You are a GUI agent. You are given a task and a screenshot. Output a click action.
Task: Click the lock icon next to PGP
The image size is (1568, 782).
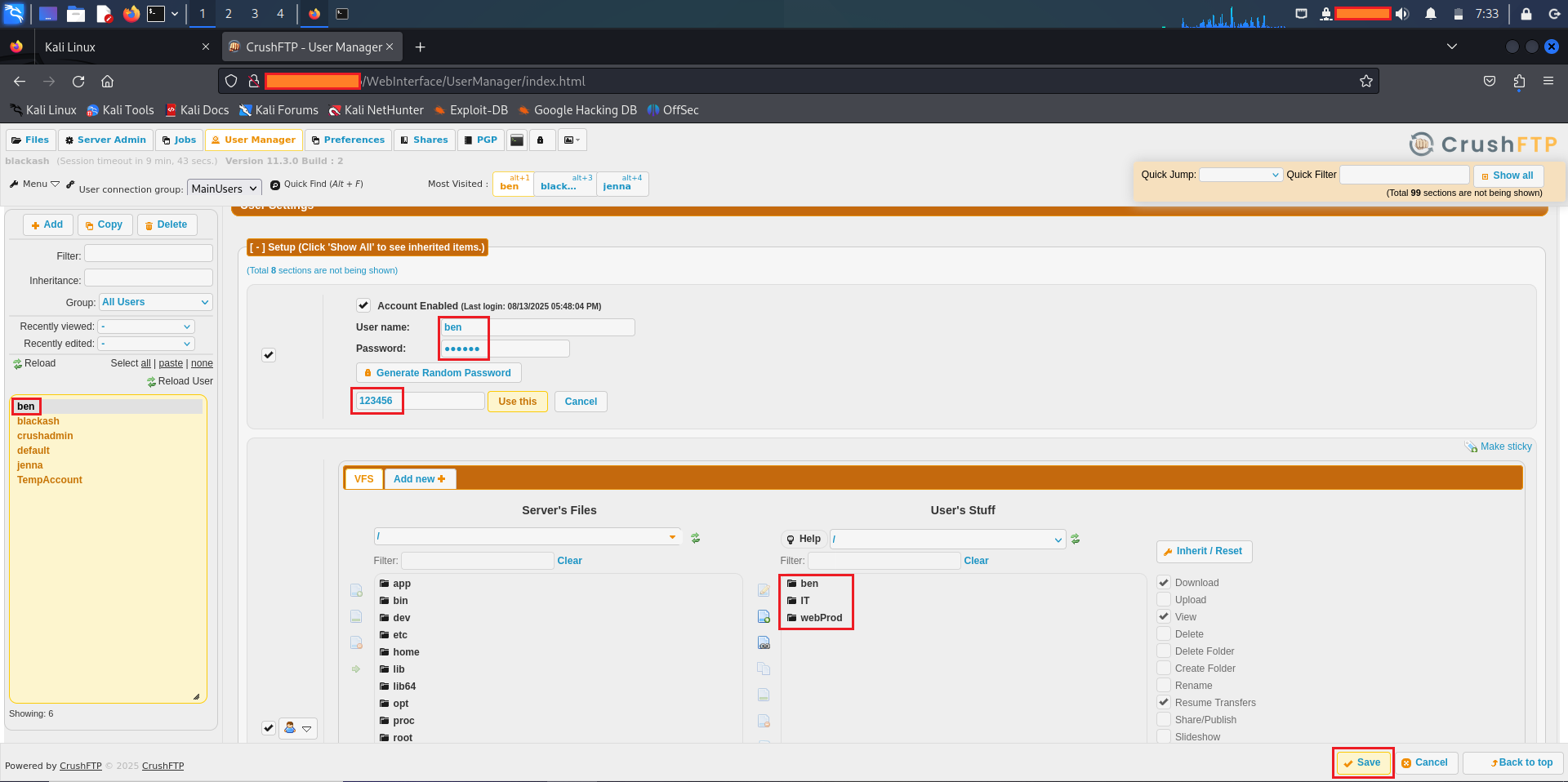click(541, 140)
